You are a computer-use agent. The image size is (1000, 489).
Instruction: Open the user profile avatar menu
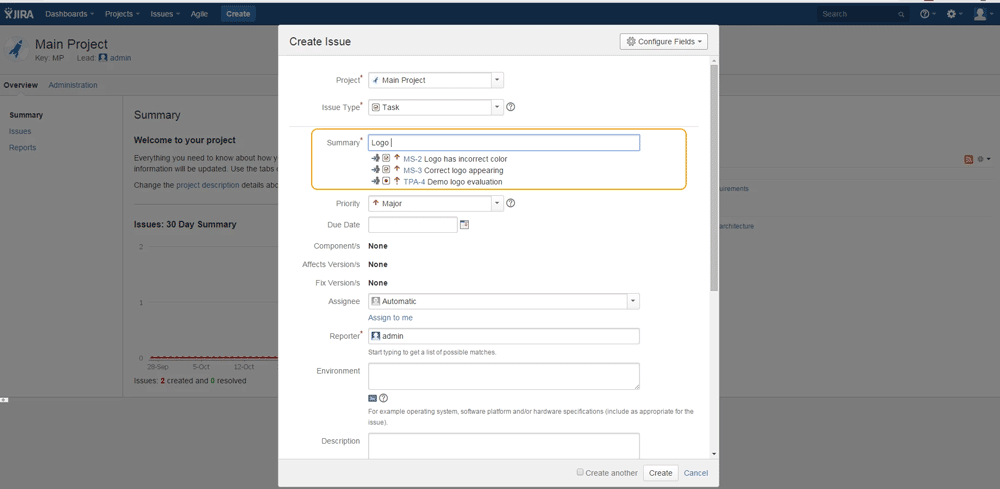coord(983,13)
